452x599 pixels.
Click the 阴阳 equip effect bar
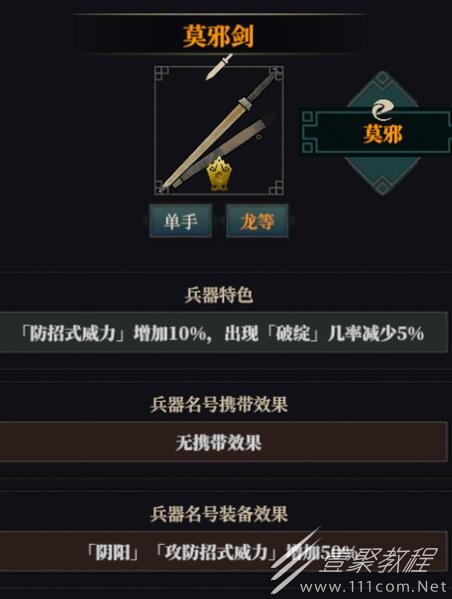tap(223, 551)
